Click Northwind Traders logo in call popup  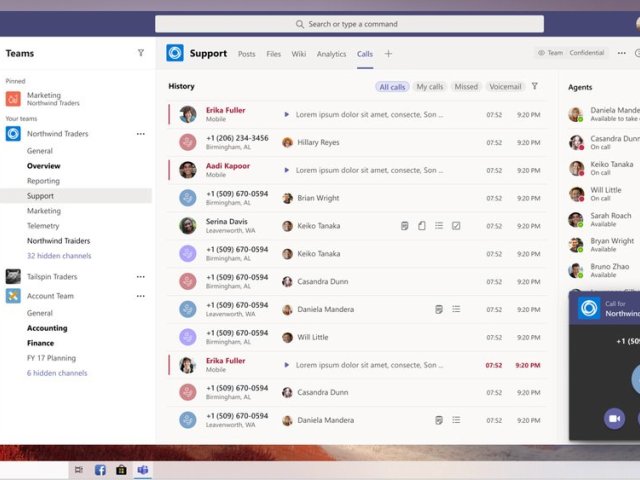click(x=589, y=308)
